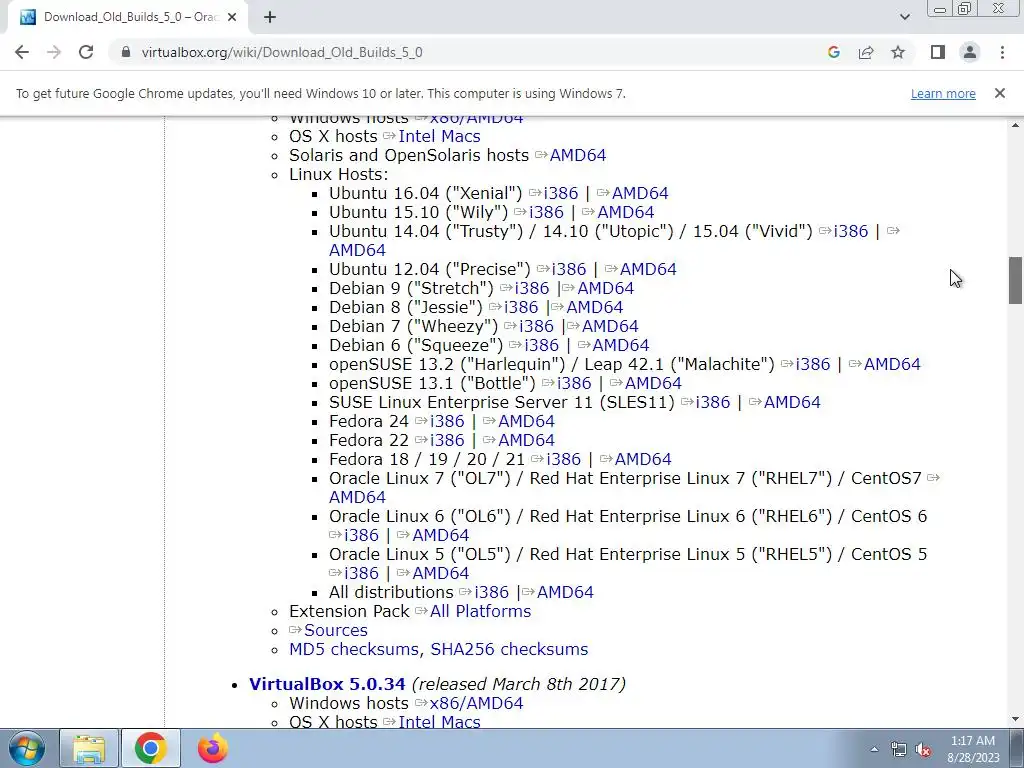The height and width of the screenshot is (768, 1024).
Task: Open a new browser tab
Action: point(270,18)
